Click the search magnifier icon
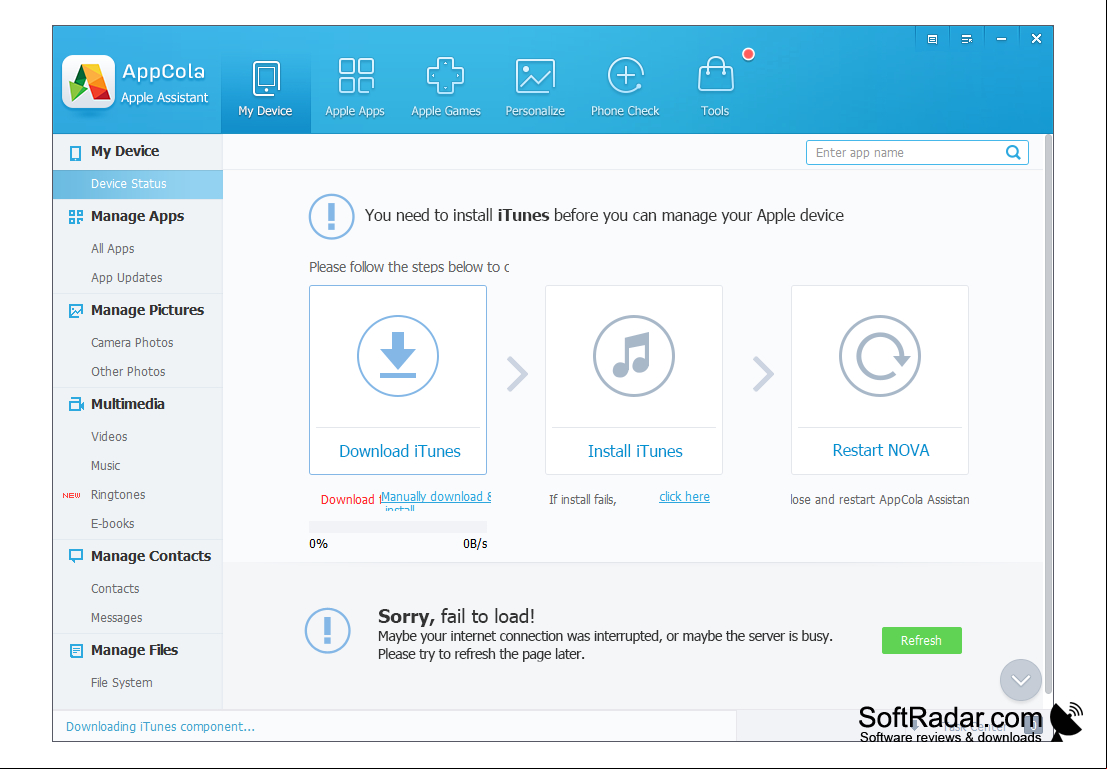This screenshot has height=769, width=1107. 1013,153
